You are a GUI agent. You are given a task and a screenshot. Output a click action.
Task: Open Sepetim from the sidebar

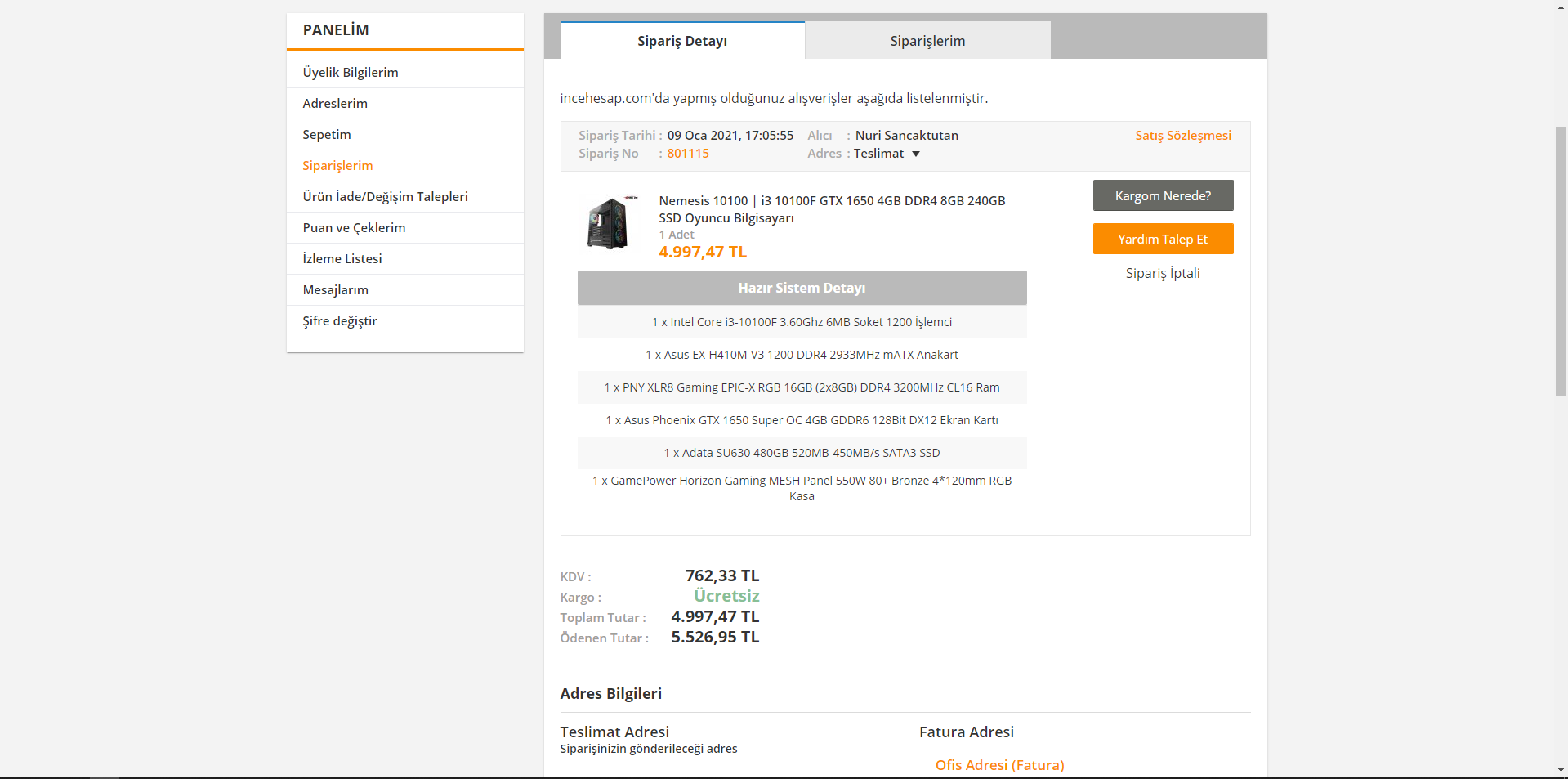327,135
